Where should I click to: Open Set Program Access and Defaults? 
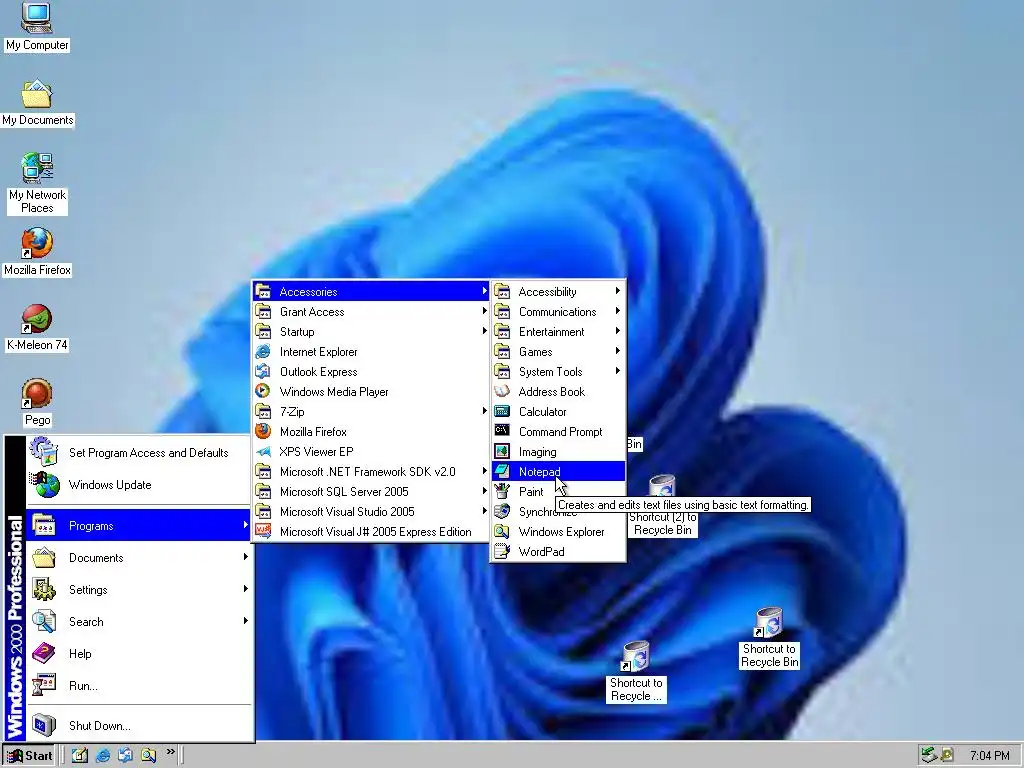[138, 453]
